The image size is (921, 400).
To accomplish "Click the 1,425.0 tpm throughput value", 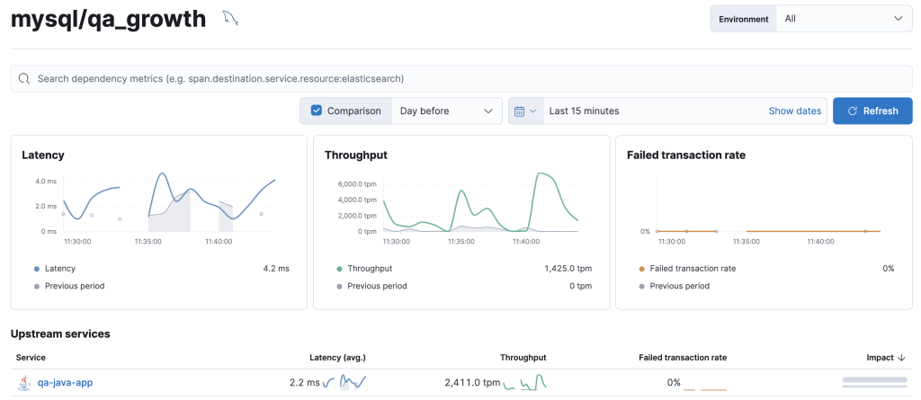I will point(568,268).
